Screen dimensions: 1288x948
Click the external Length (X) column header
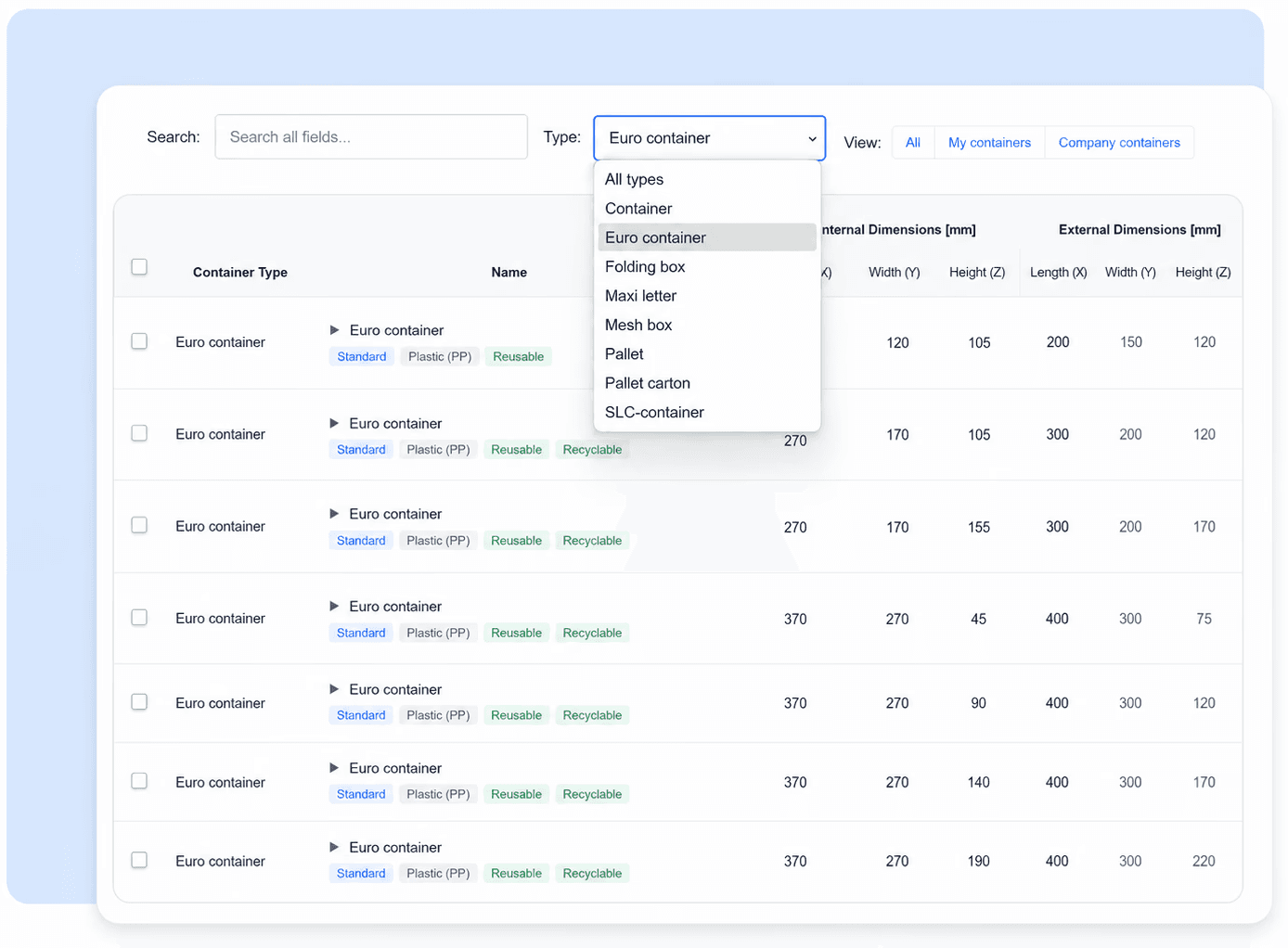[x=1059, y=273]
